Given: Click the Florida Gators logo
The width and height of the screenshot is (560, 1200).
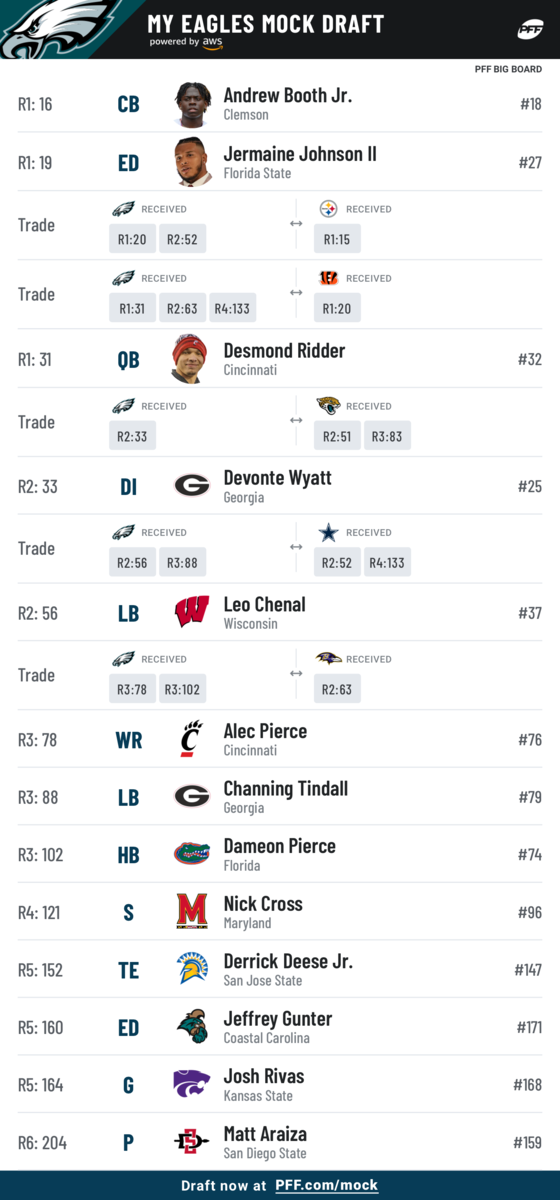Looking at the screenshot, I should tap(192, 854).
